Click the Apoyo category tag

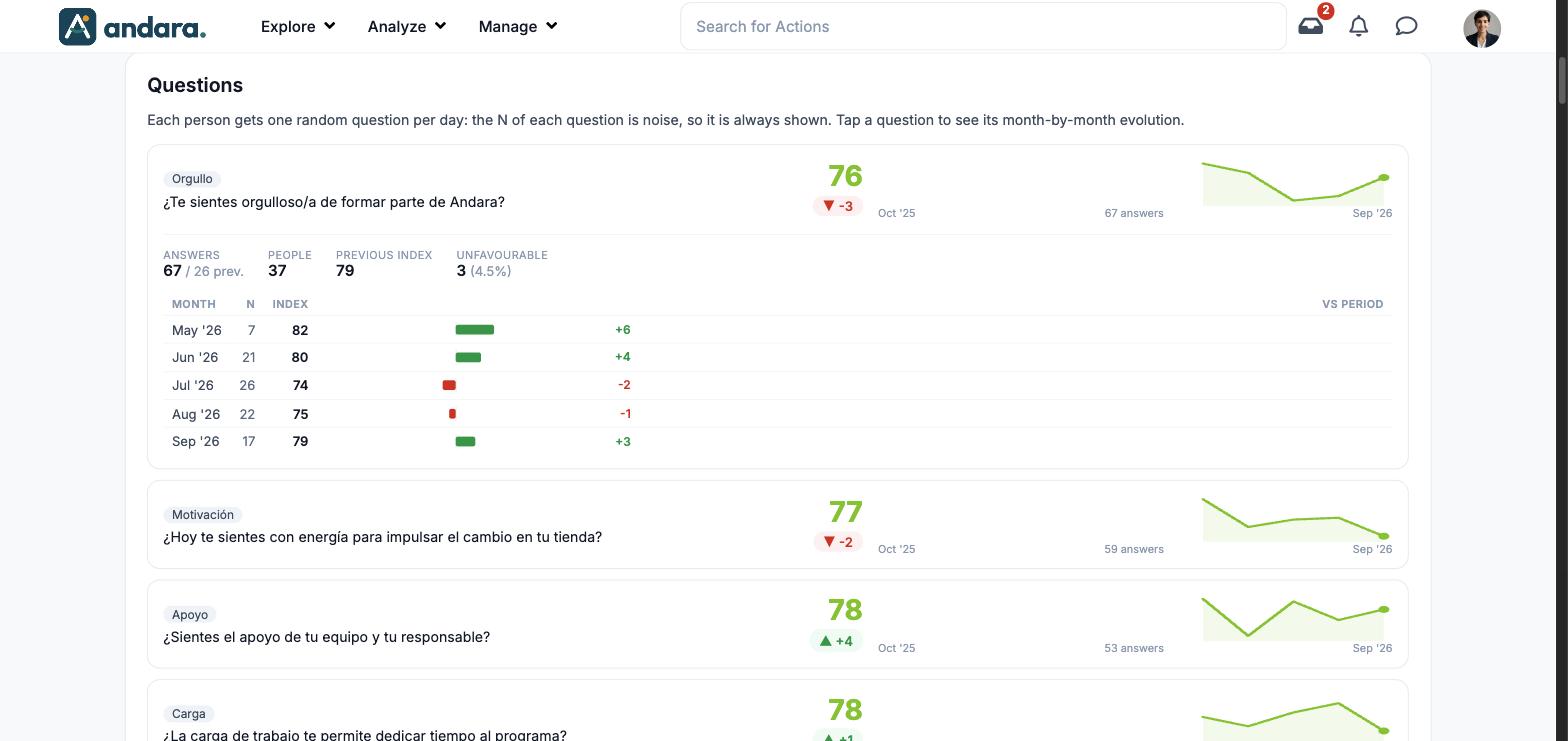[190, 615]
